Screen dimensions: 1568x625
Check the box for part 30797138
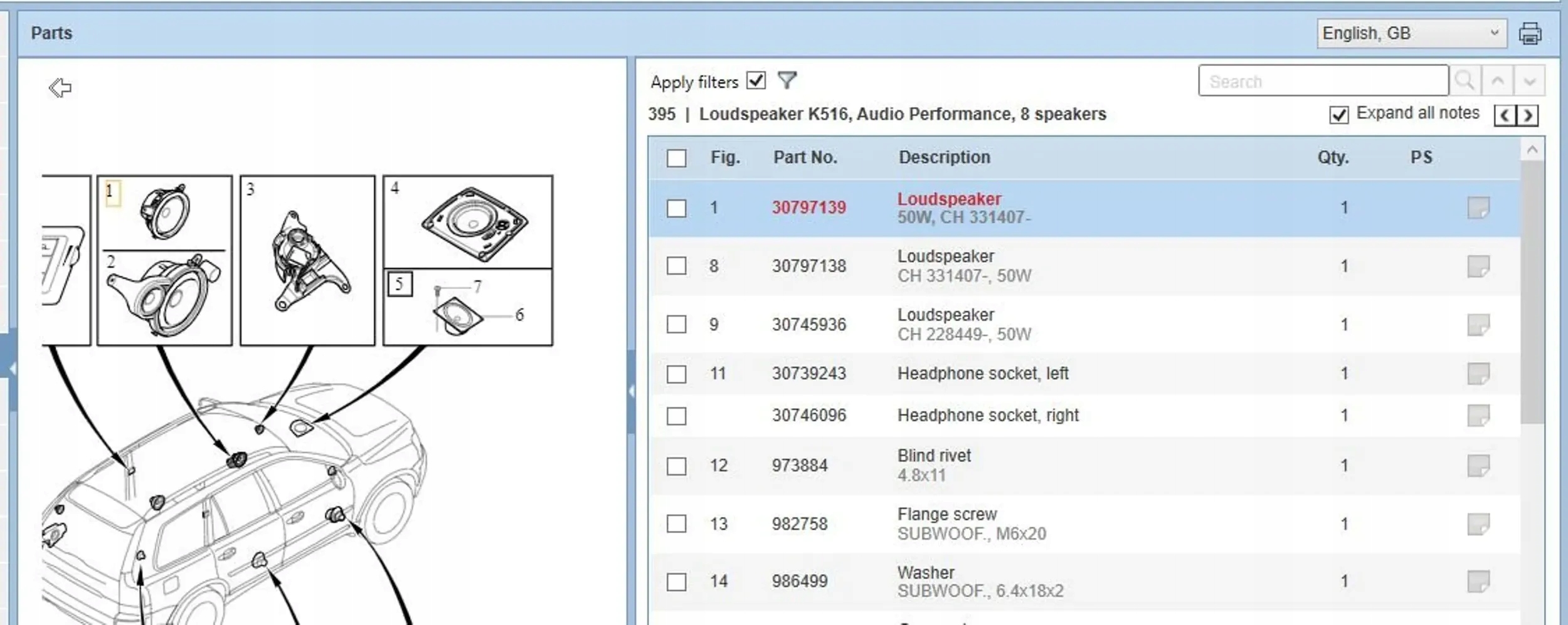(676, 266)
